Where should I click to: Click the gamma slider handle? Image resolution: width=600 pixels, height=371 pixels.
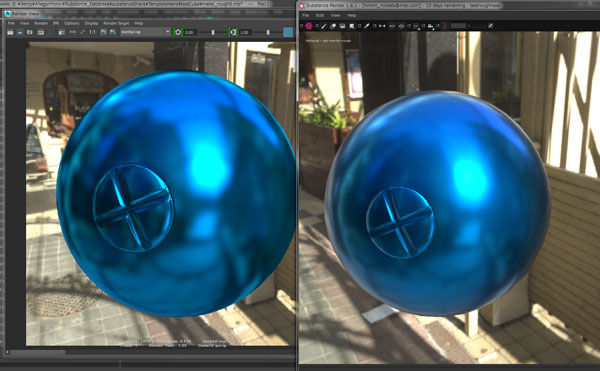pos(268,33)
